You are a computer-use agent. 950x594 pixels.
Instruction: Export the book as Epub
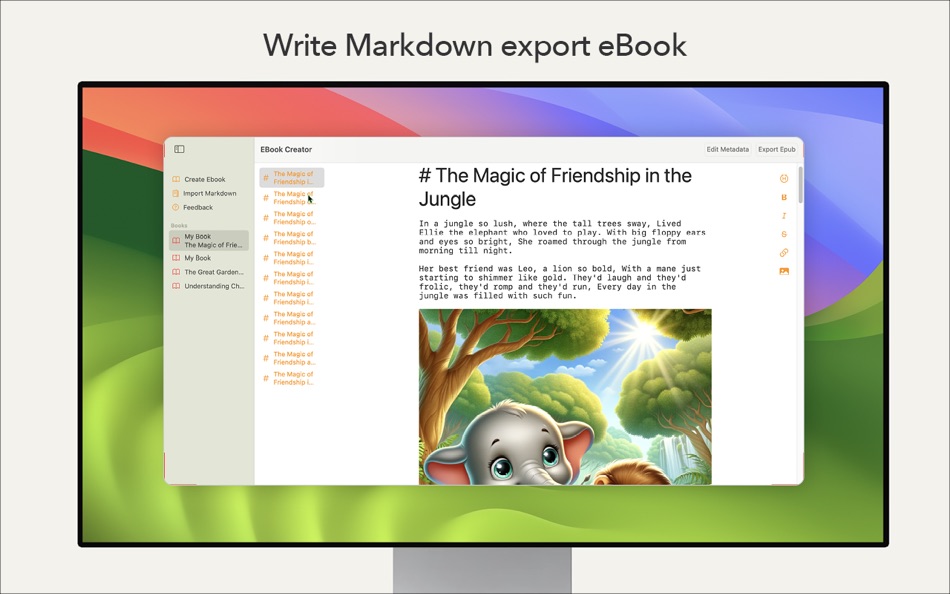(777, 148)
